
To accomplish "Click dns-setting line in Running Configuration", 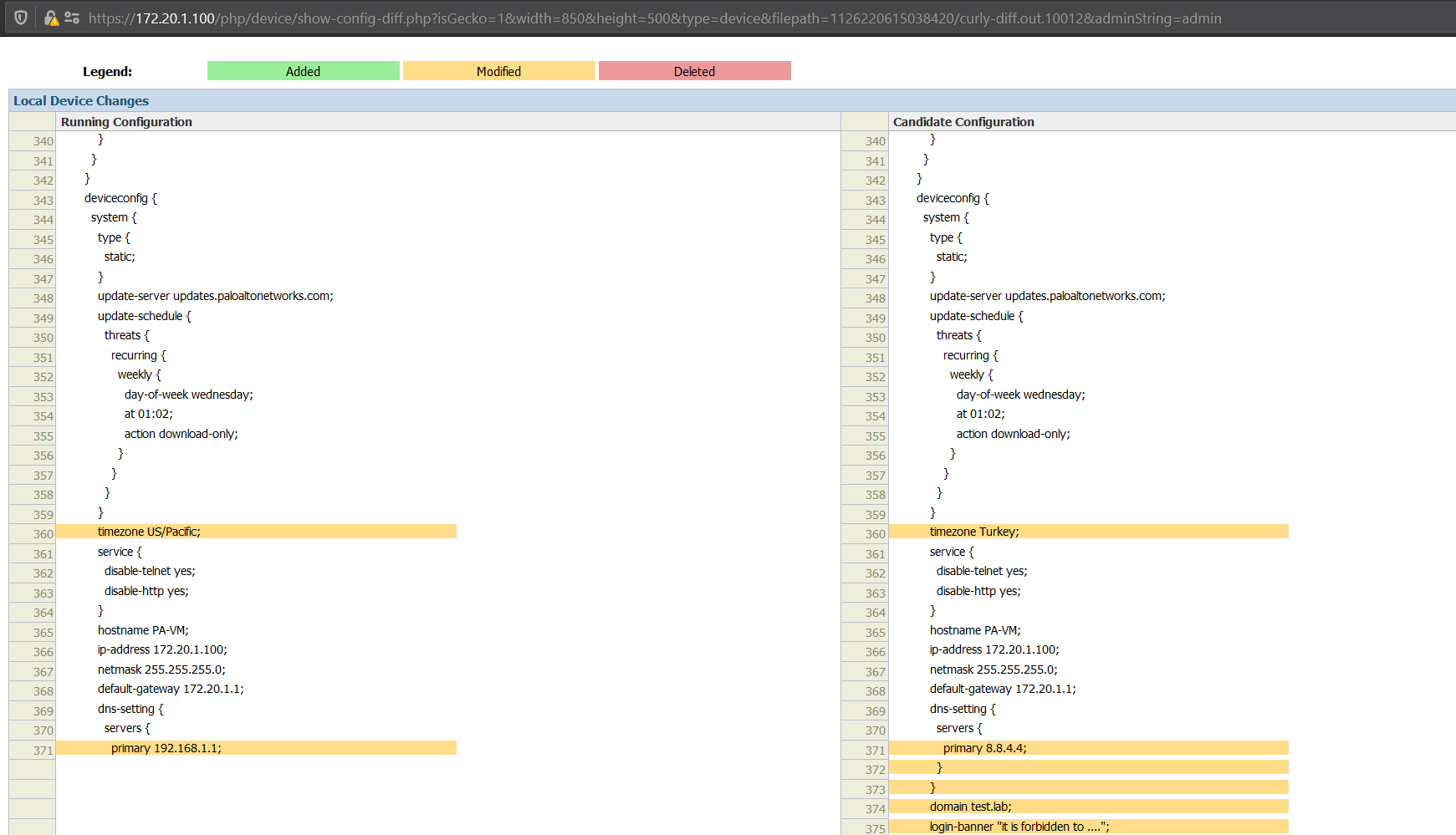I will 130,709.
